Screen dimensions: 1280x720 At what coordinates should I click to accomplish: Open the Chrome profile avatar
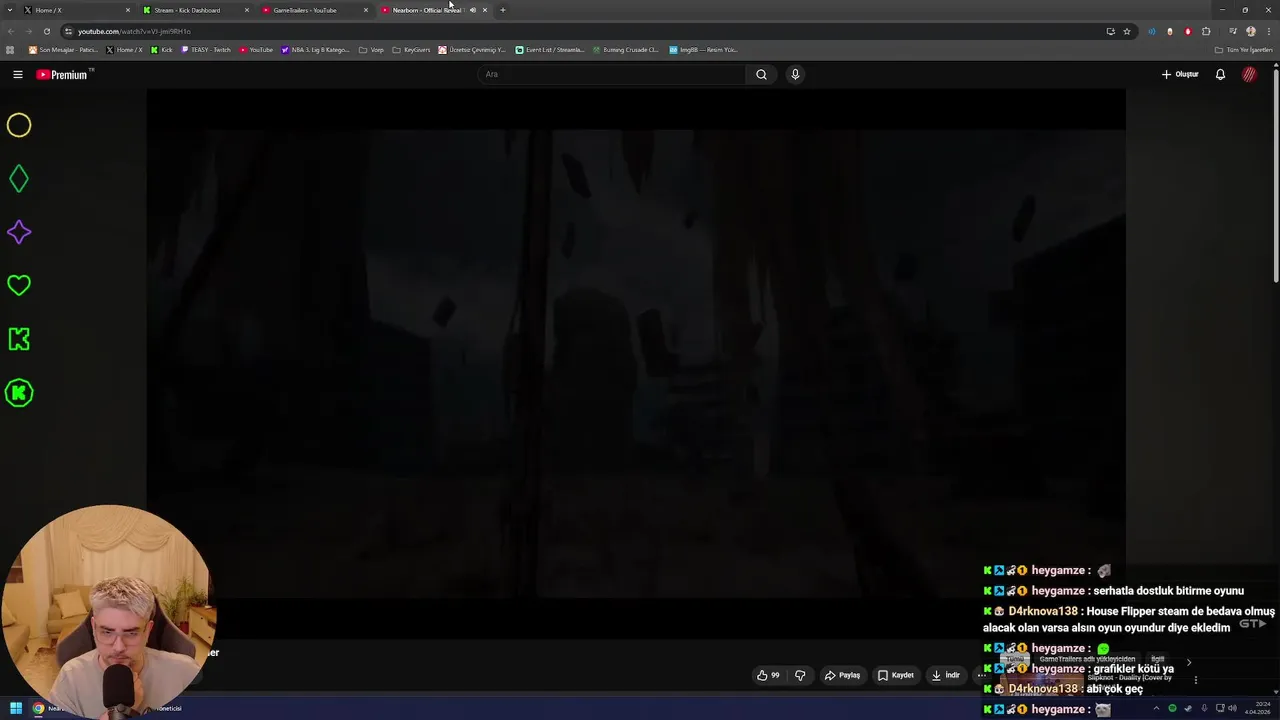point(1251,31)
